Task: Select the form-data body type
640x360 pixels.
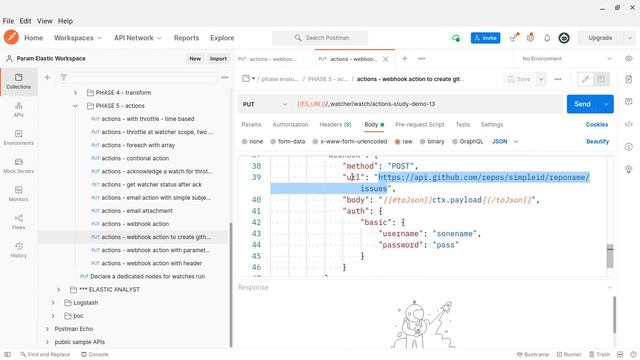Action: 287,142
